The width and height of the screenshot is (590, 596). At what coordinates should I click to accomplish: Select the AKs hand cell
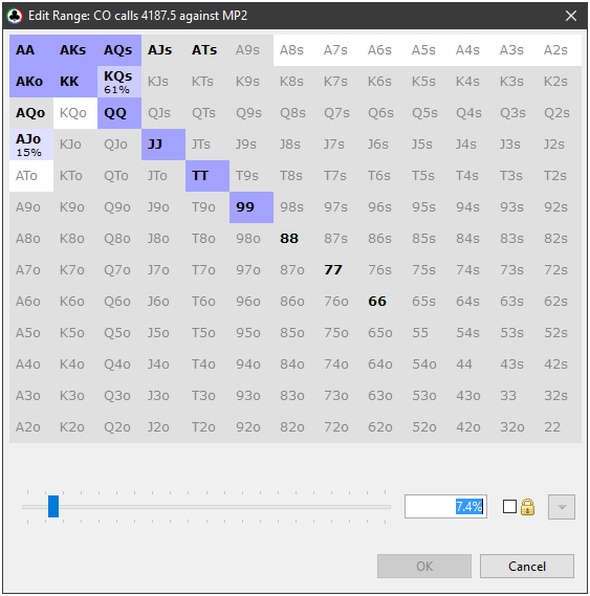[76, 50]
